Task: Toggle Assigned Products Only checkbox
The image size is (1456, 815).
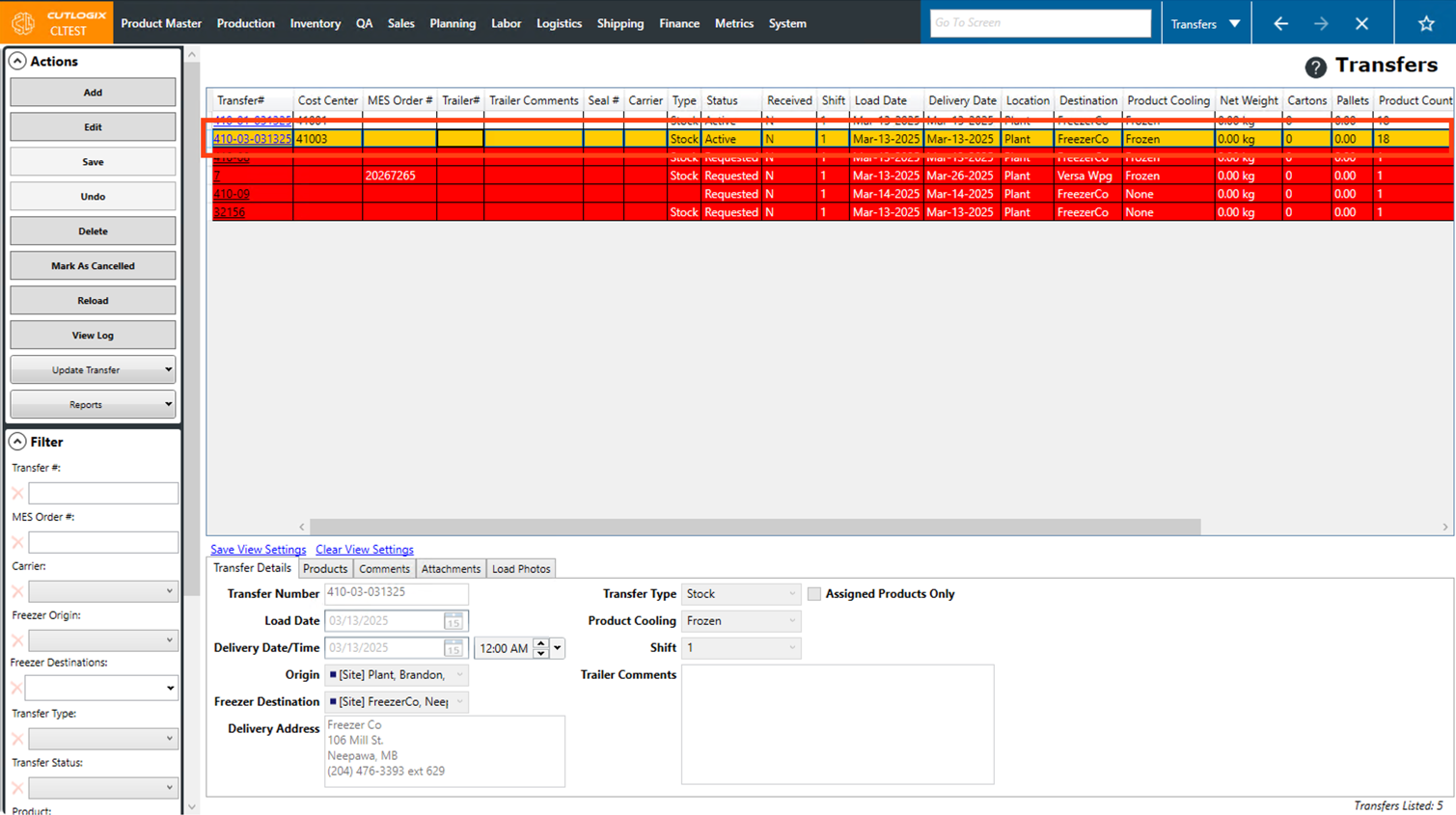Action: (814, 594)
